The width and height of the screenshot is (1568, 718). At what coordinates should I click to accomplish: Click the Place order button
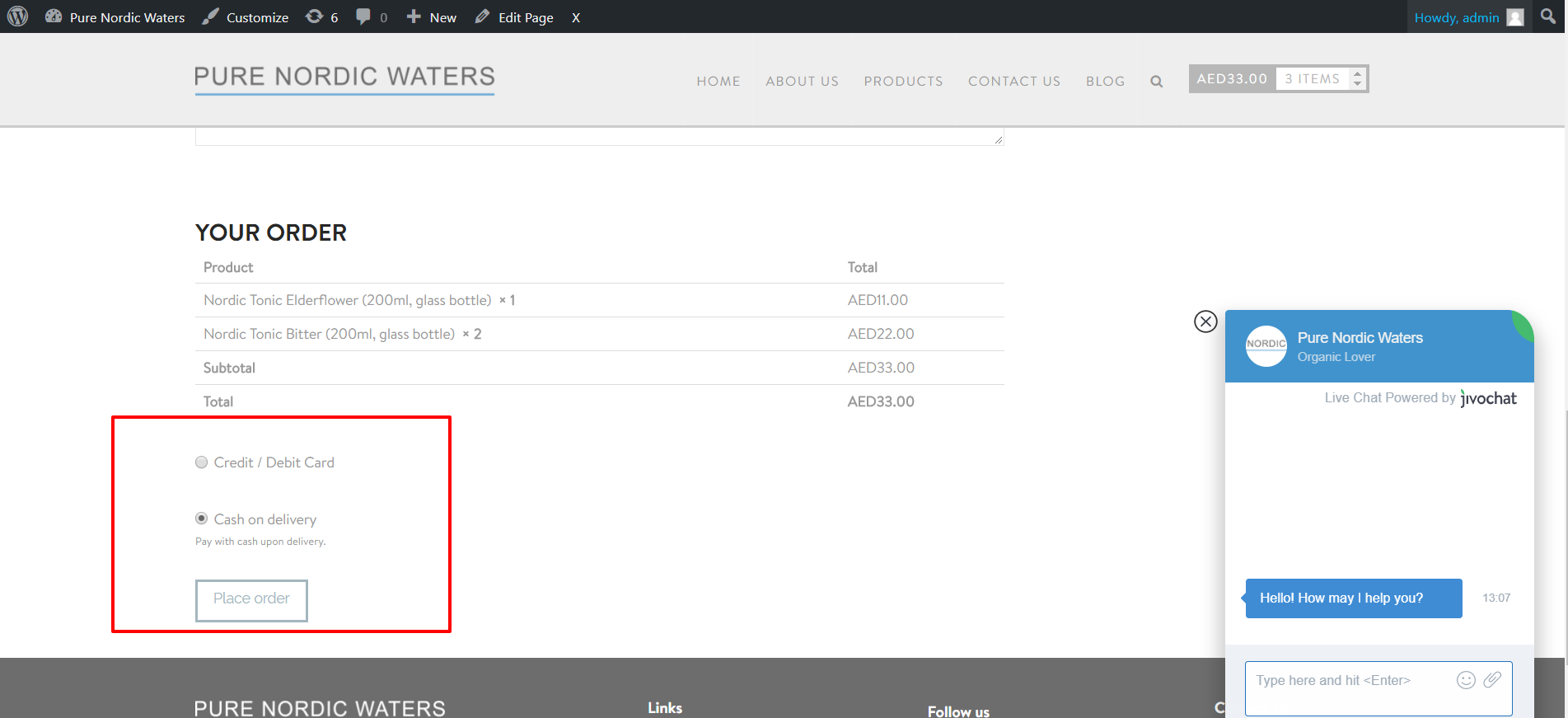(x=251, y=599)
